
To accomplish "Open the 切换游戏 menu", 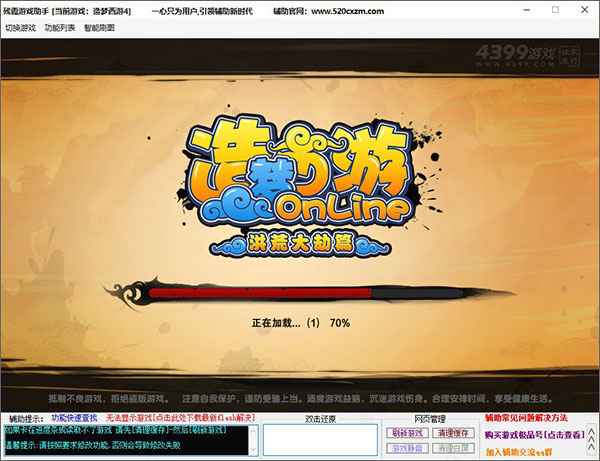I will tap(20, 28).
